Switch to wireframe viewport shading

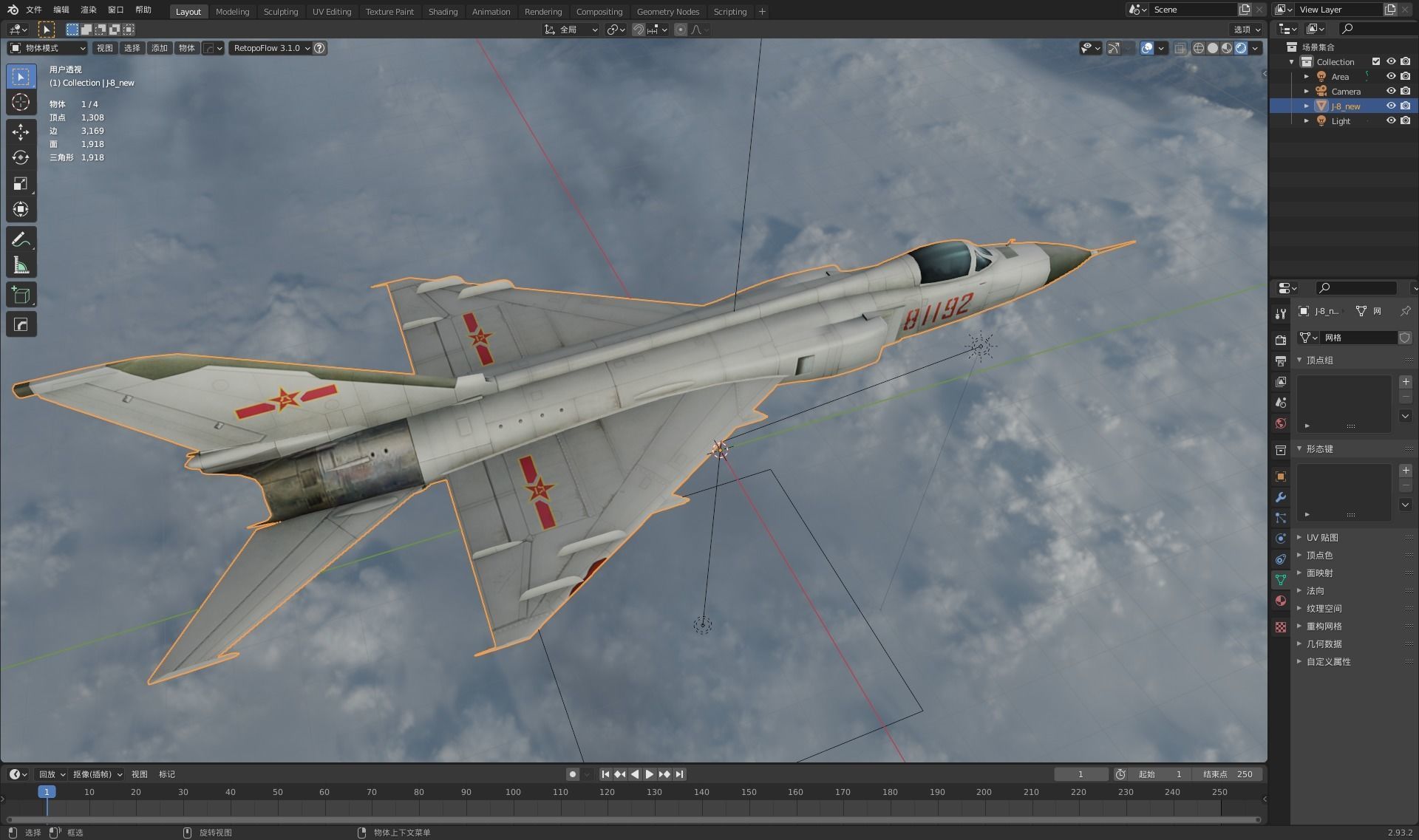[x=1199, y=48]
